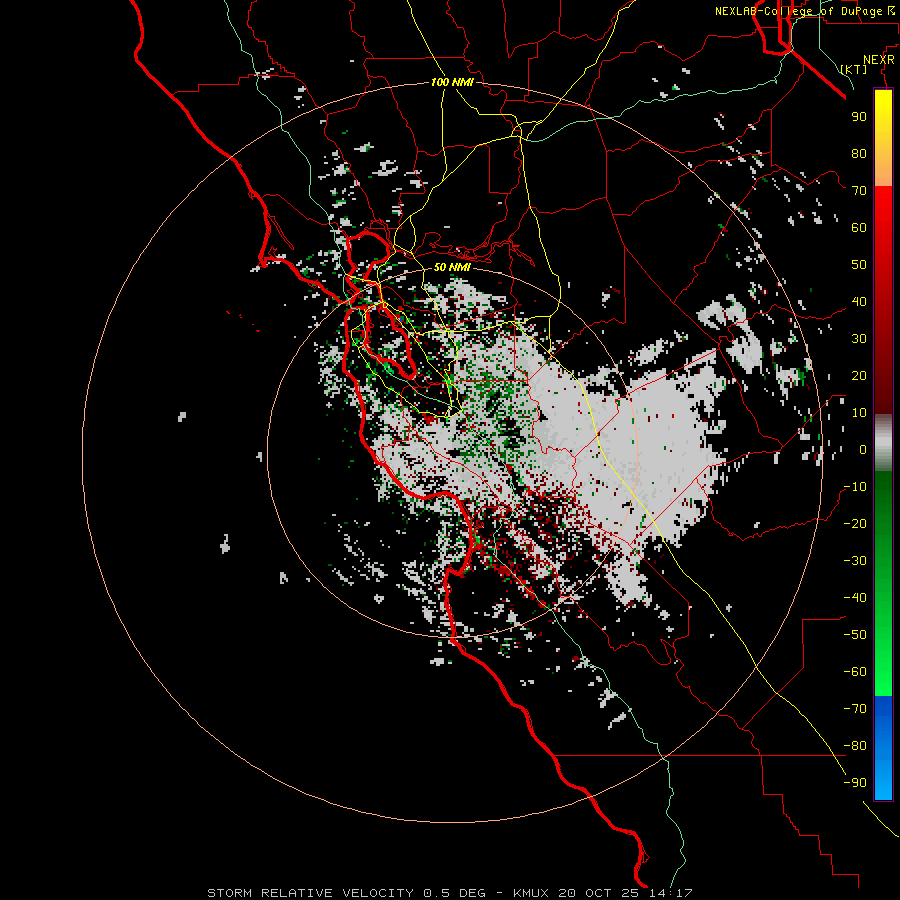Screen dimensions: 900x900
Task: Click the "0" value on velocity scale
Action: click(863, 449)
